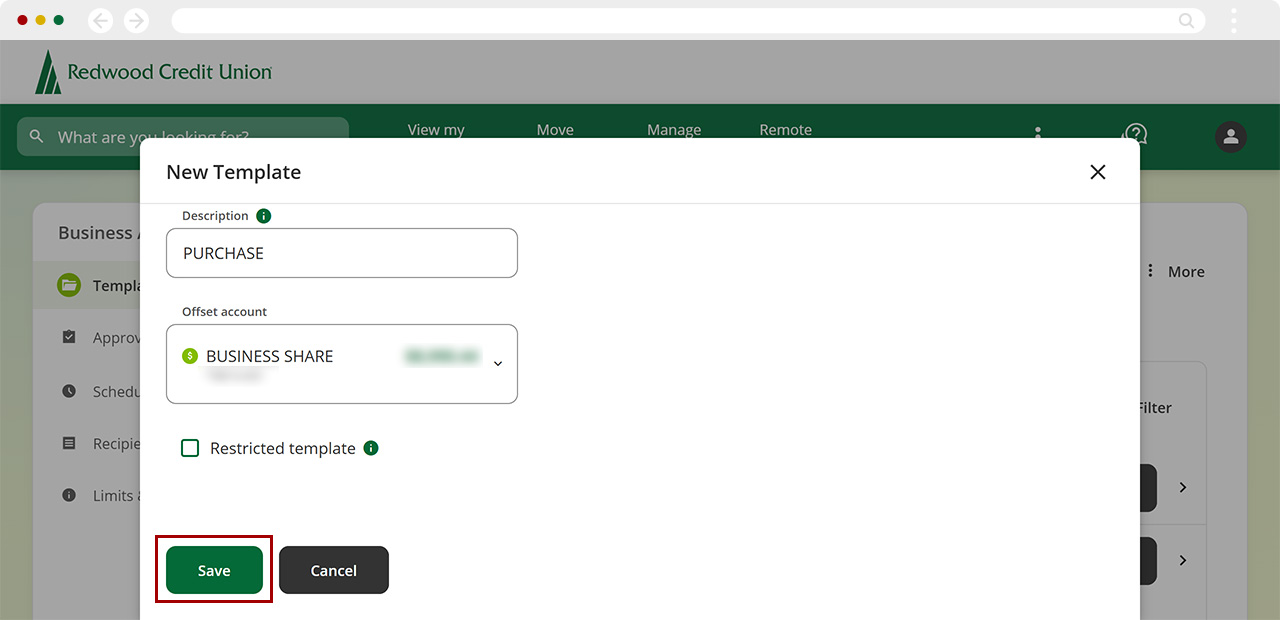Open the Move menu

tap(555, 130)
